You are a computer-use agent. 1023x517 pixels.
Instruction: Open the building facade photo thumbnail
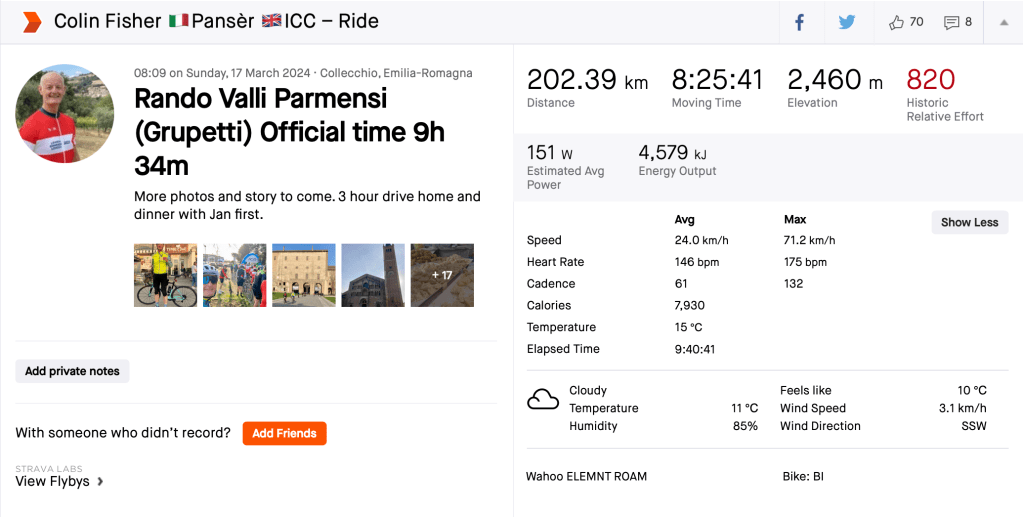point(304,275)
